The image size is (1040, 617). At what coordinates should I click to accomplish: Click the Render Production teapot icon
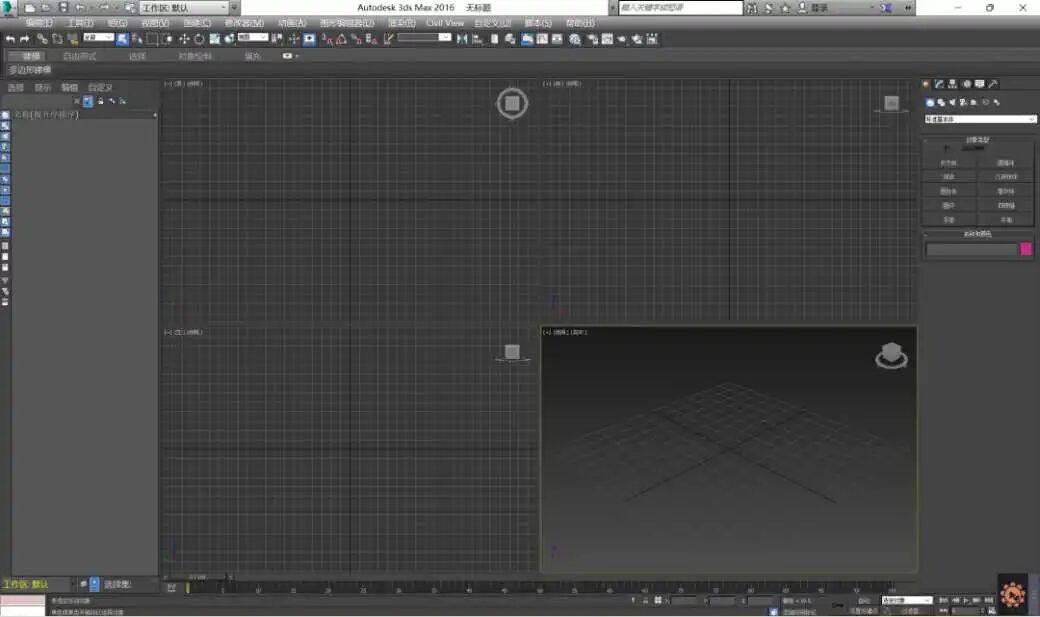click(621, 39)
